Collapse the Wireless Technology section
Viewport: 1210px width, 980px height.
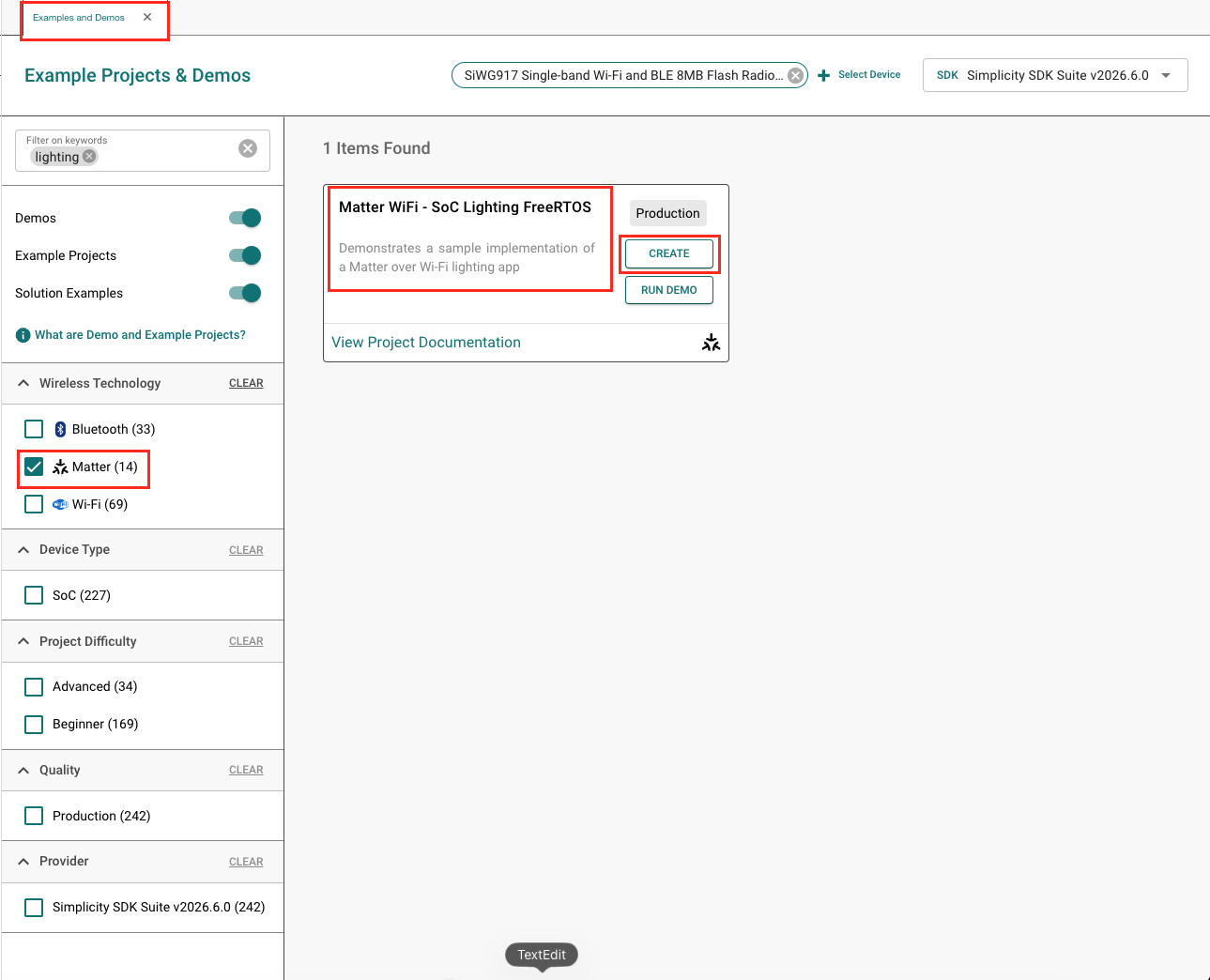23,383
